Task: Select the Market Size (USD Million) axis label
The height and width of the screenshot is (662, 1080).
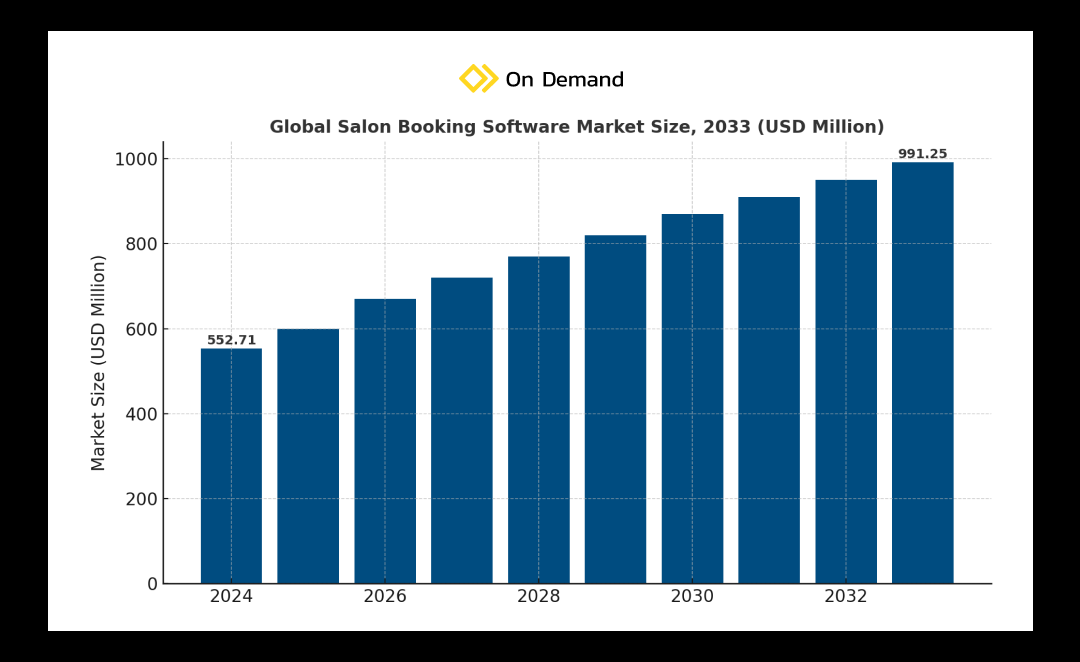Action: pos(99,362)
